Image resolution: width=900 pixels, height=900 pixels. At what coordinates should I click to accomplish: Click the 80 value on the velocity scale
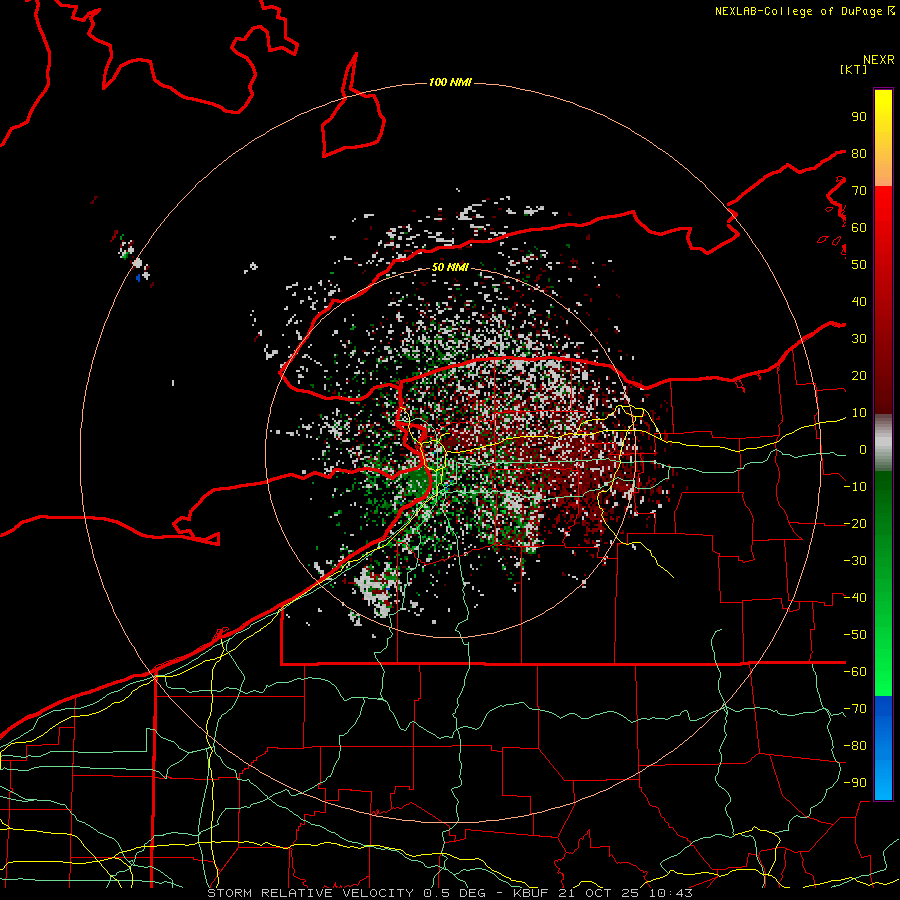click(859, 154)
